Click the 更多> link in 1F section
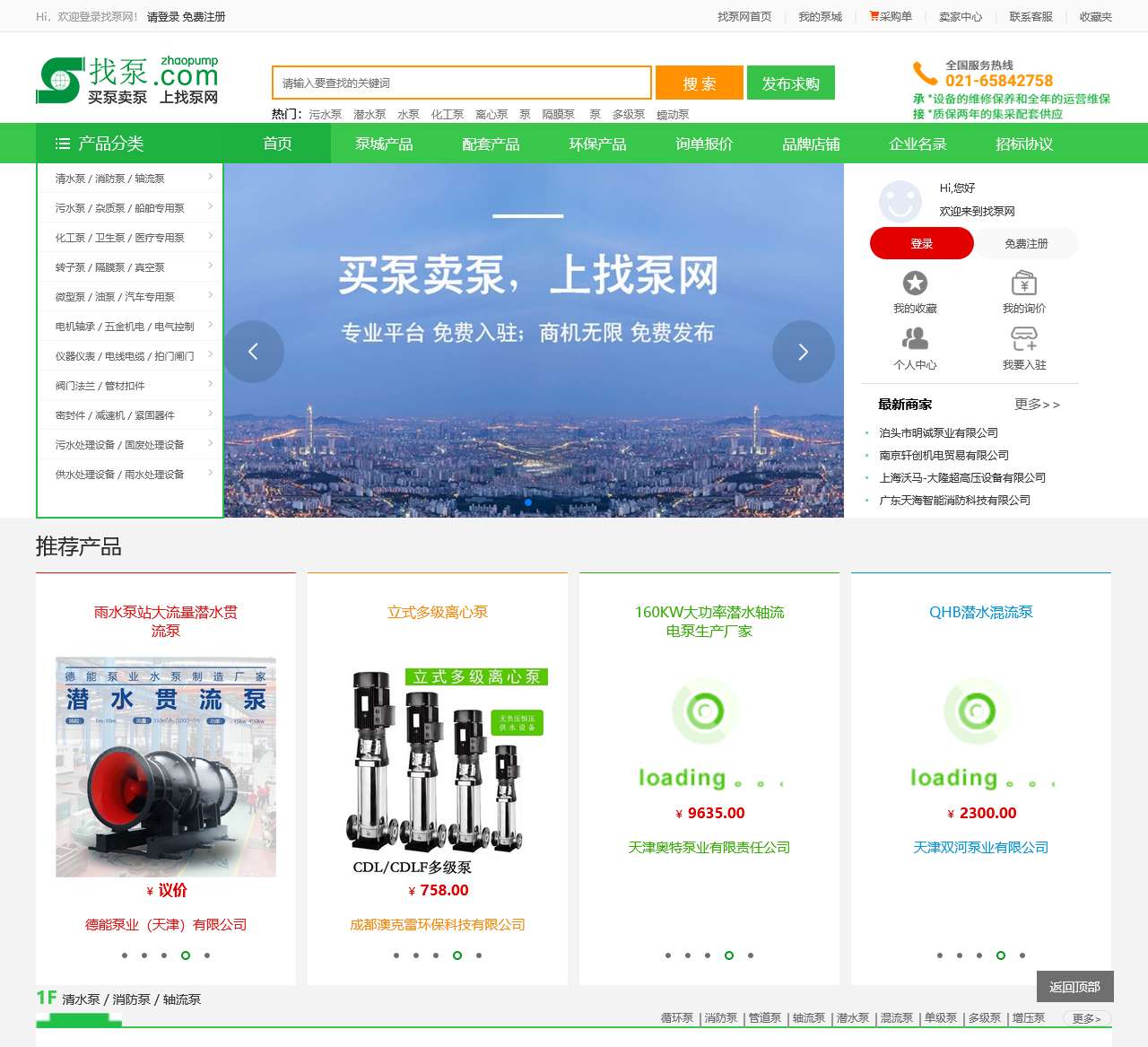 (x=1087, y=1018)
